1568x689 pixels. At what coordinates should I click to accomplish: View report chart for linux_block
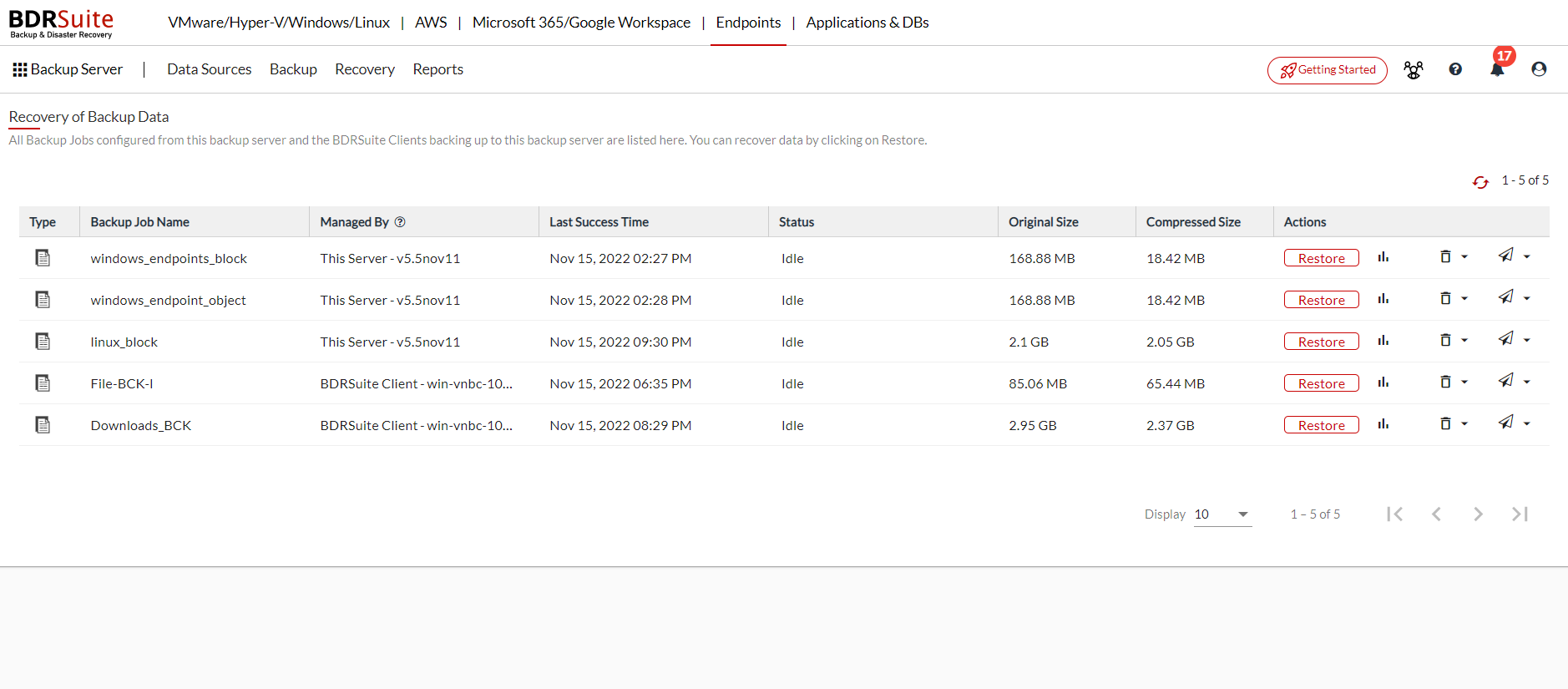click(x=1383, y=341)
